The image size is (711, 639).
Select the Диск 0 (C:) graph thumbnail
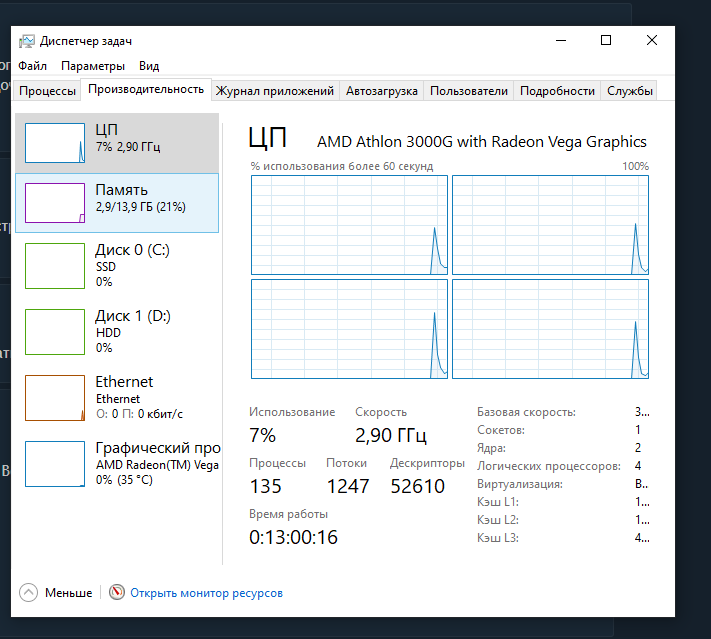pyautogui.click(x=55, y=266)
